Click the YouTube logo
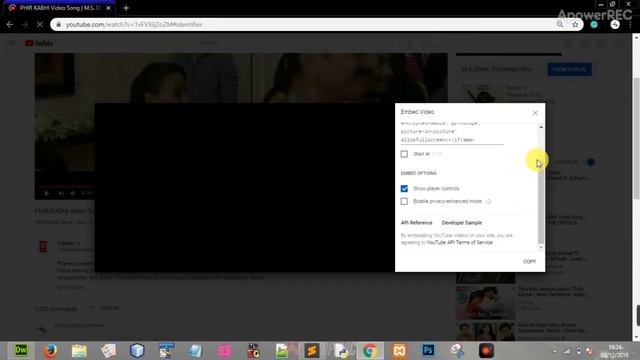 40,43
